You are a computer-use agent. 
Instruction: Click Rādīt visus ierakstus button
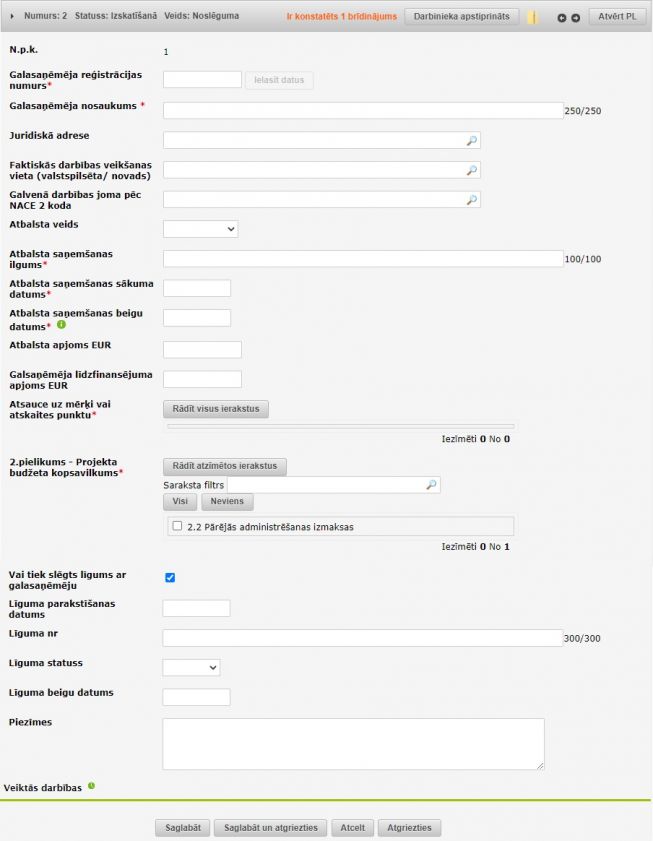[x=215, y=409]
